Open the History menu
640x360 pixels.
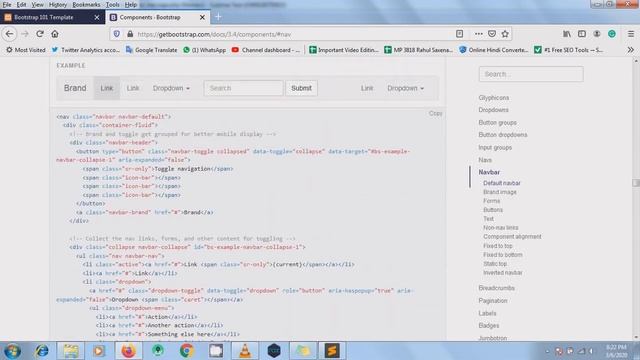(58, 4)
